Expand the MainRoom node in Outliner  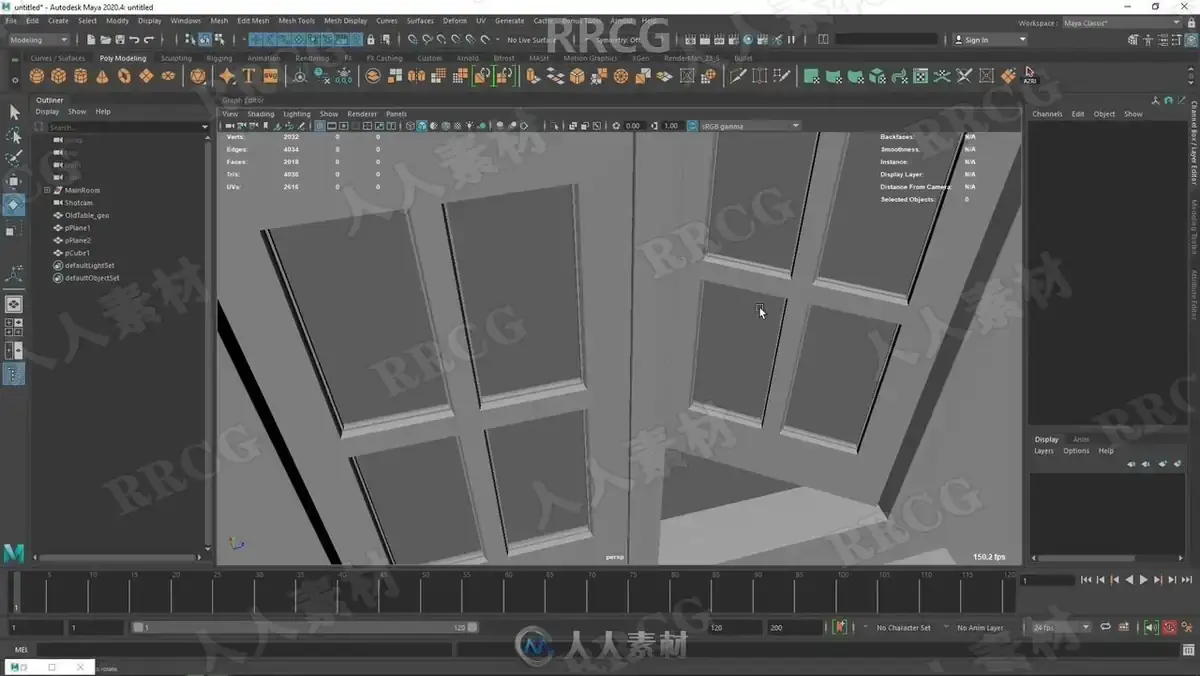(x=47, y=190)
